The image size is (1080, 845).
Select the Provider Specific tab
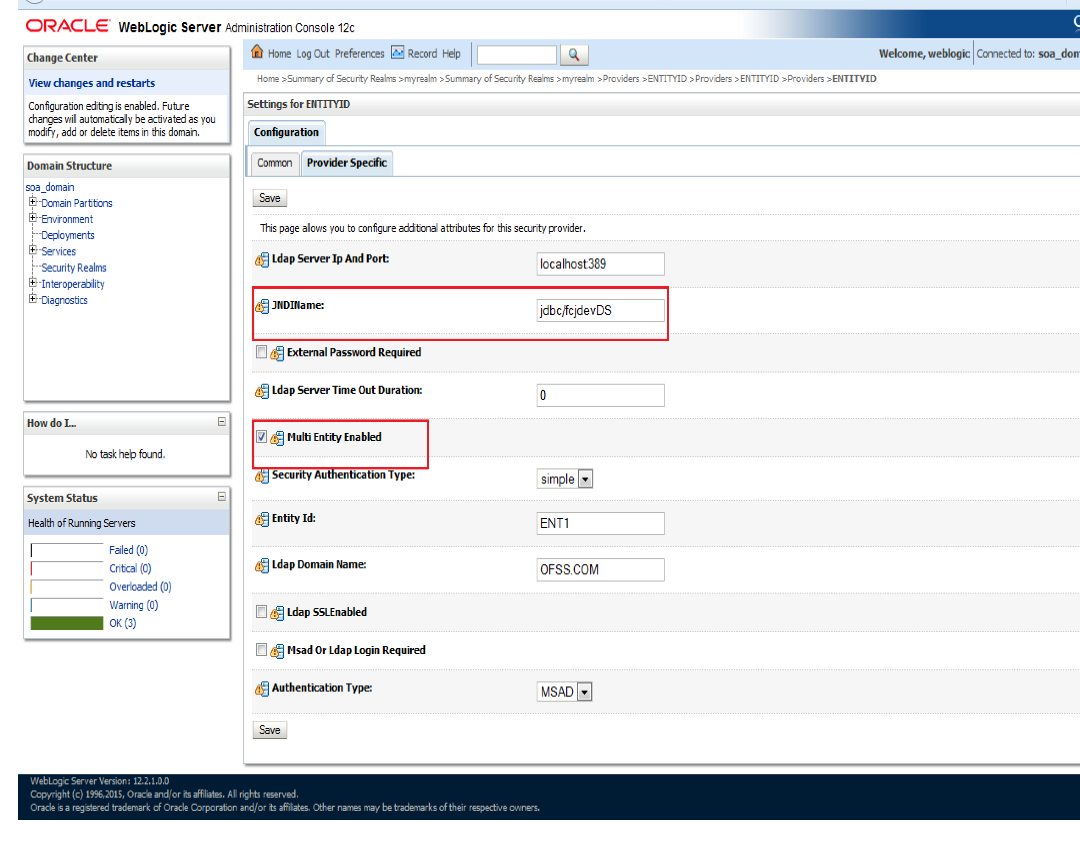(x=346, y=163)
